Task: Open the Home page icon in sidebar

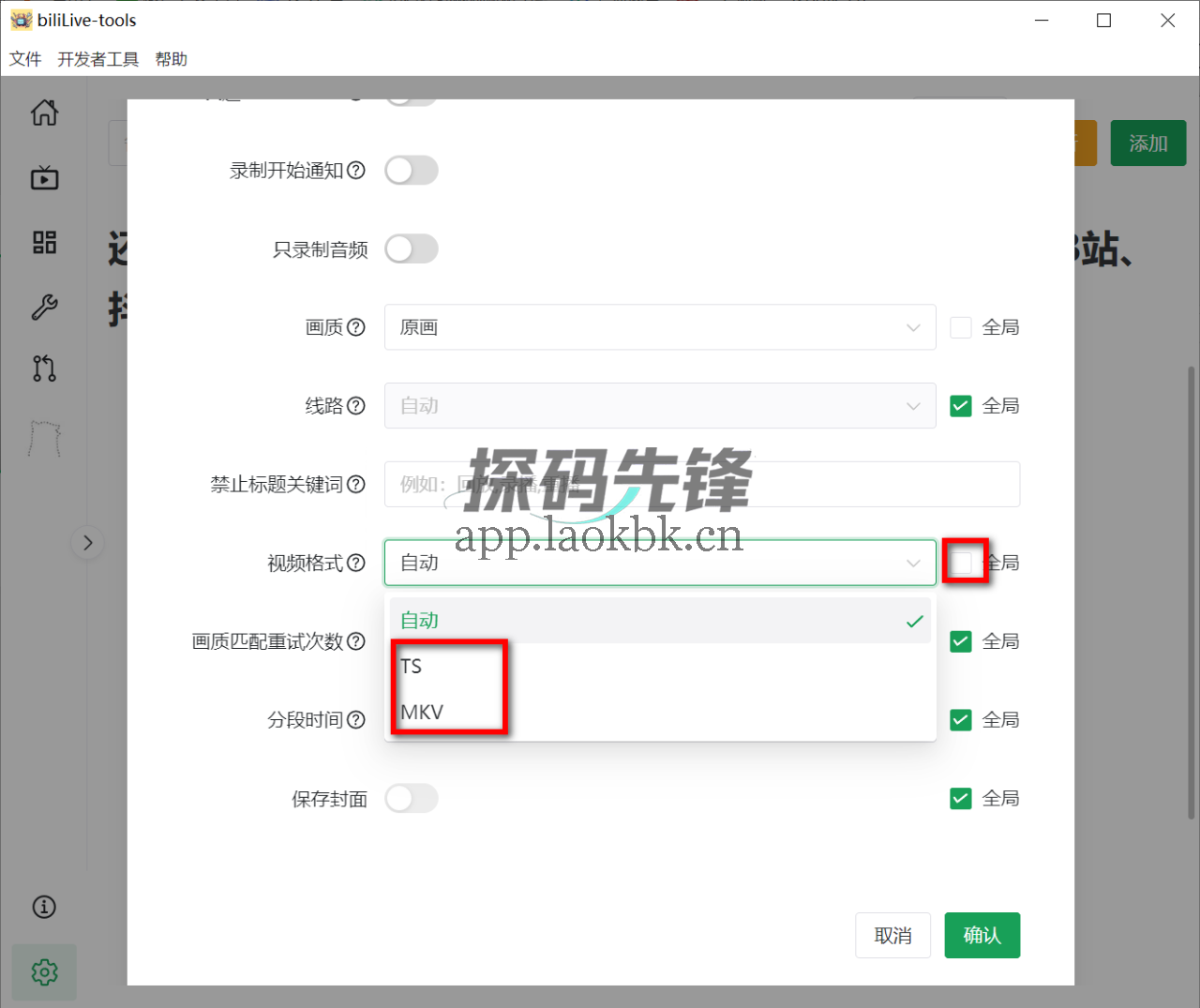Action: [44, 113]
